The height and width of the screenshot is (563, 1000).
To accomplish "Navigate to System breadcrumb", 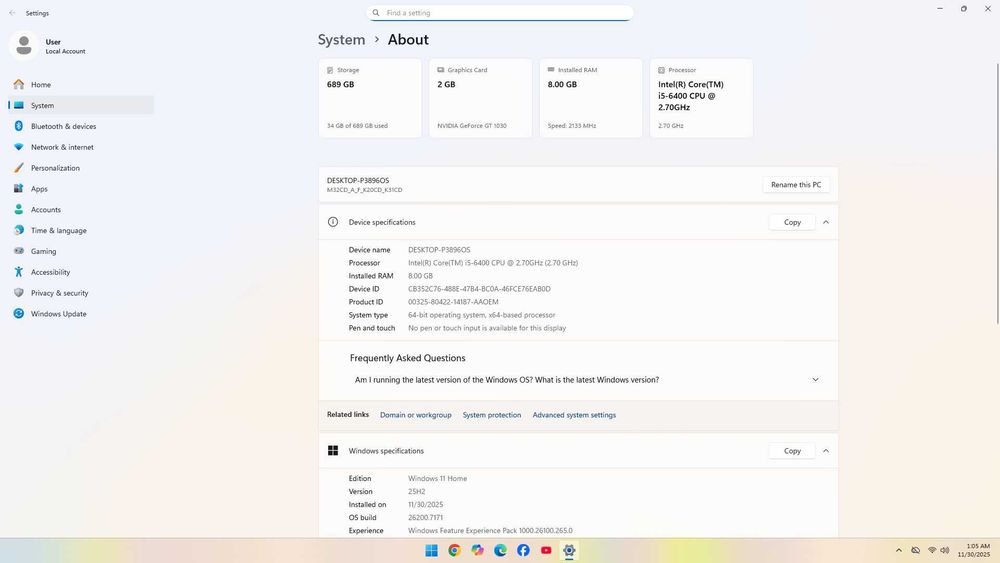I will pos(341,40).
